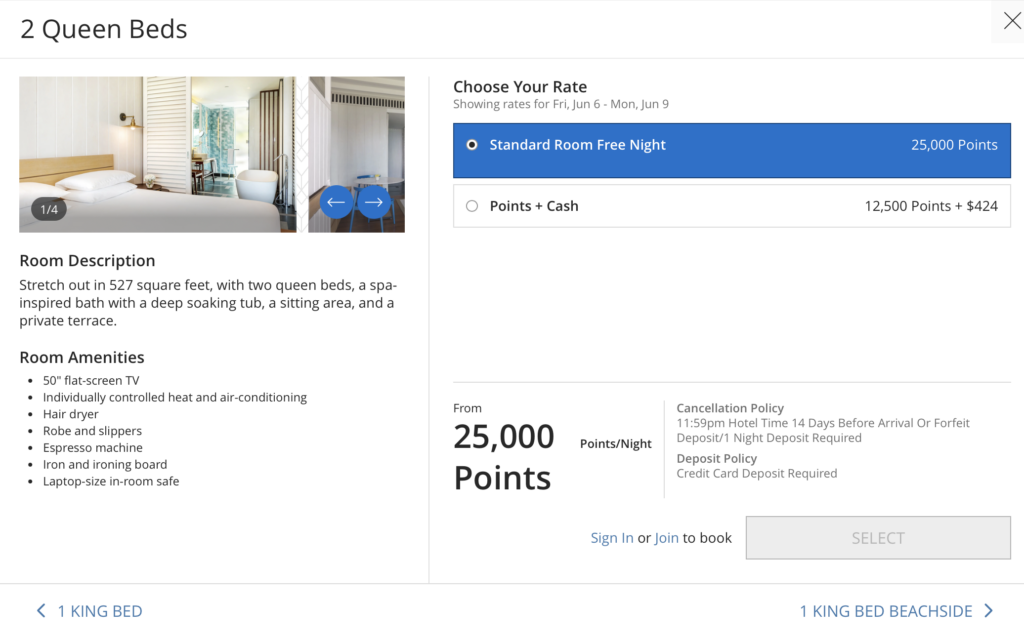
Task: Follow the Join link to book
Action: tap(666, 538)
